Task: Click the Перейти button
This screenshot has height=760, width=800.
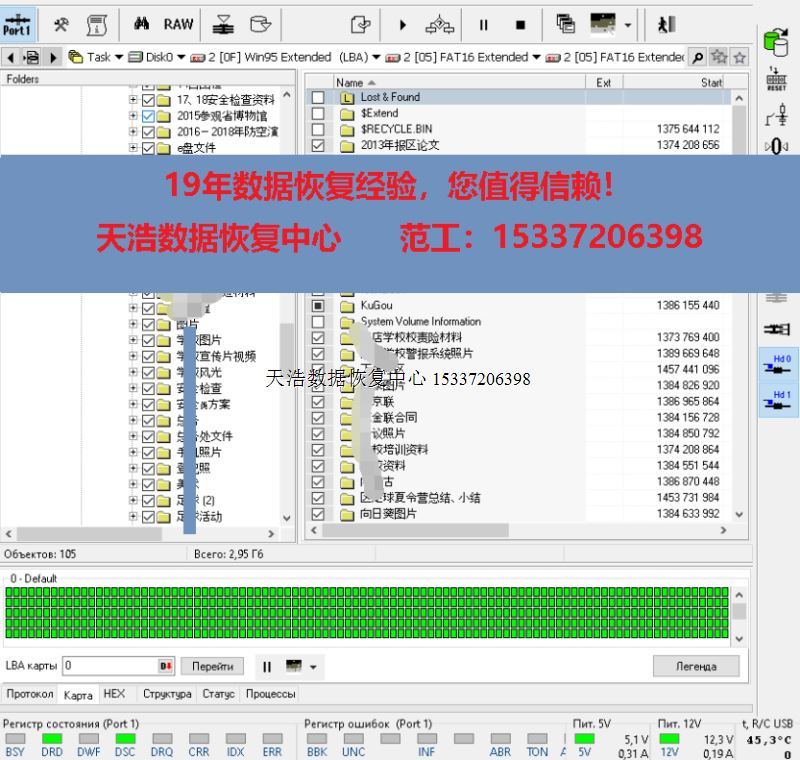Action: 212,666
